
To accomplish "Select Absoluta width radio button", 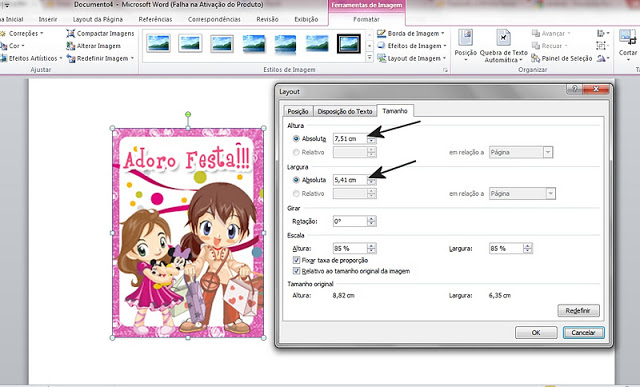I will 296,180.
